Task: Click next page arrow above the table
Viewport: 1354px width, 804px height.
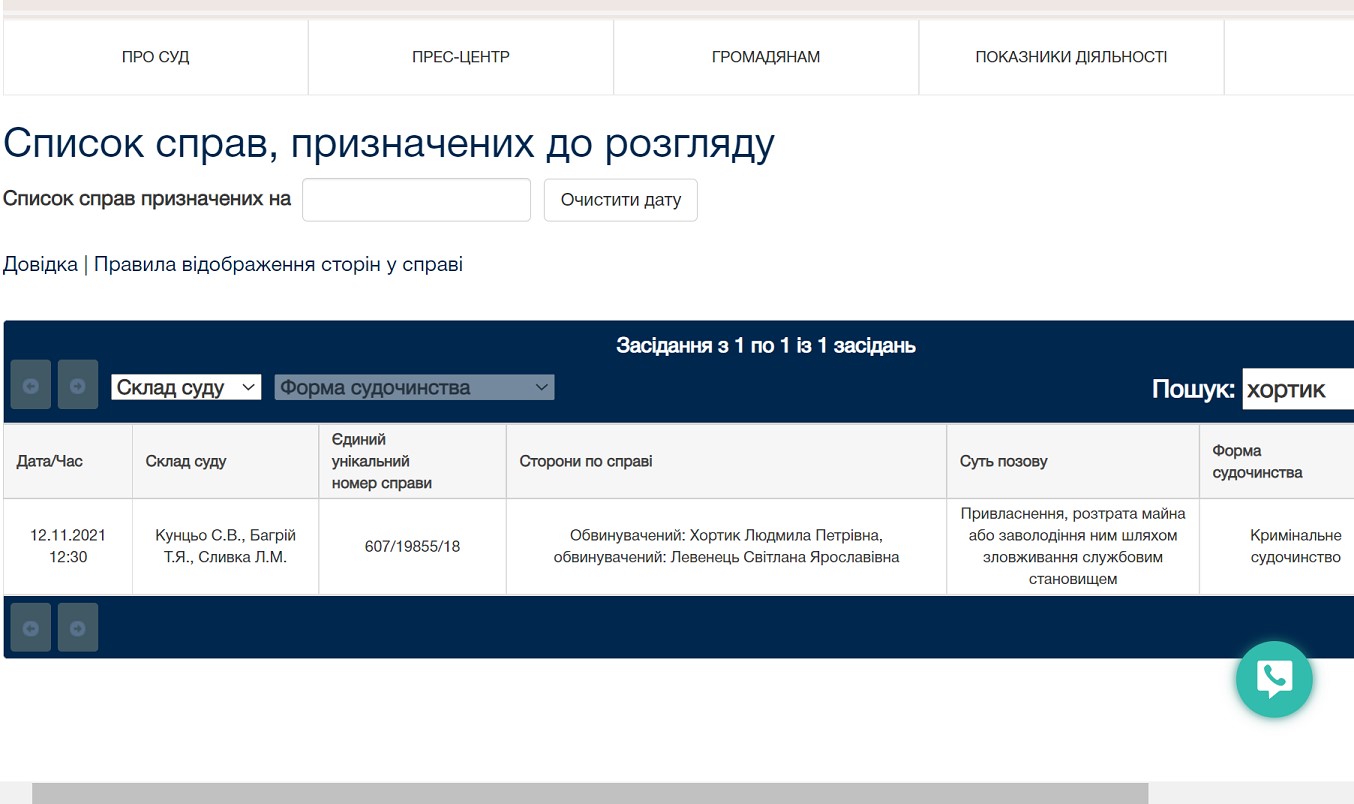Action: [x=78, y=385]
